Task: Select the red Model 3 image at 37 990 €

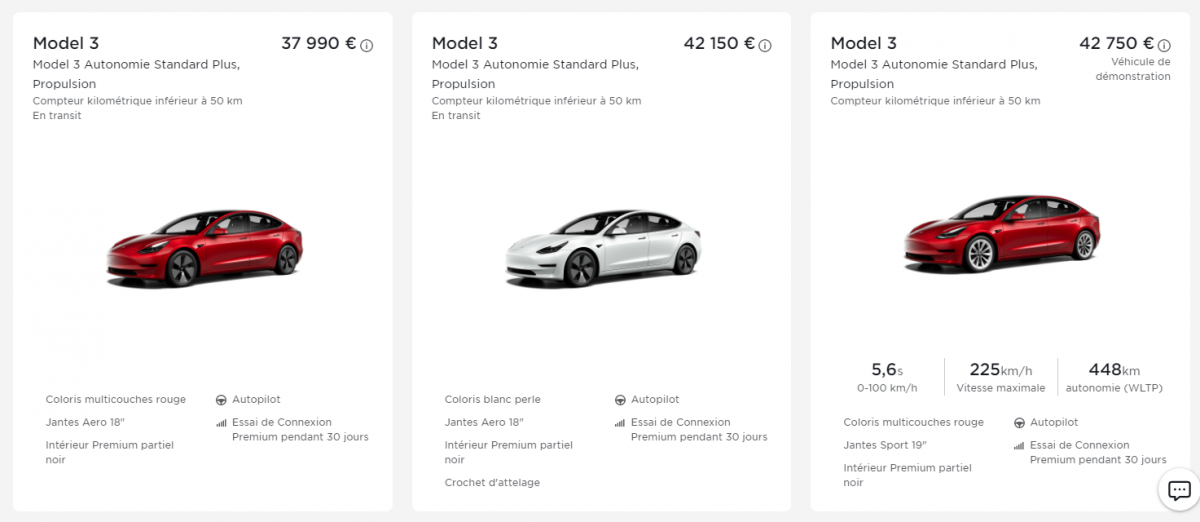Action: pos(204,246)
